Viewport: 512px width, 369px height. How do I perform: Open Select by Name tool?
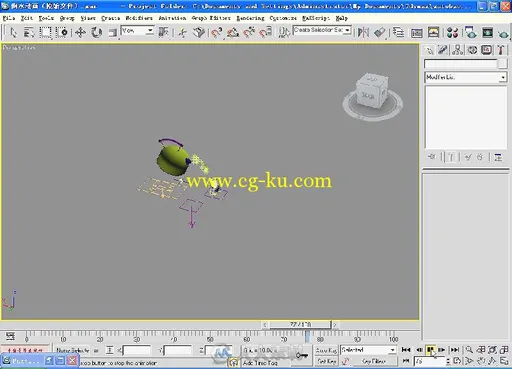[29, 32]
